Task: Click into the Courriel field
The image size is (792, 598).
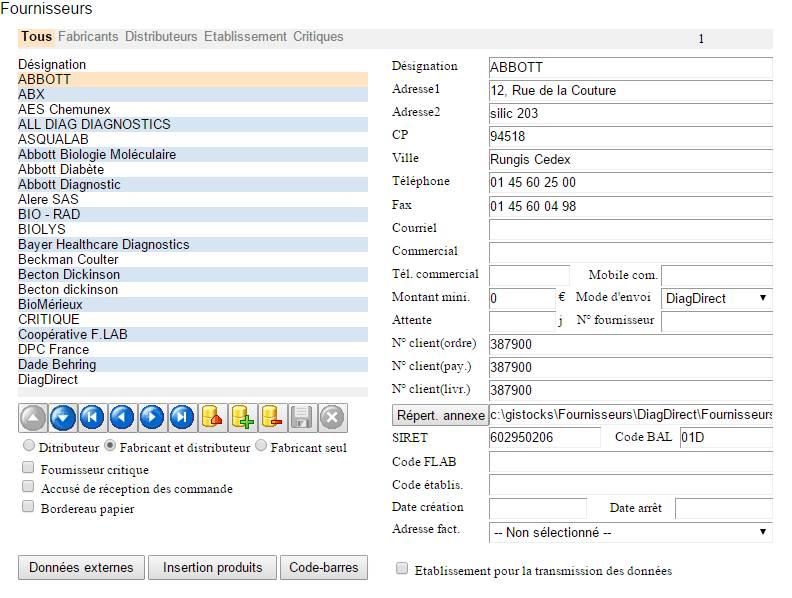Action: 630,230
